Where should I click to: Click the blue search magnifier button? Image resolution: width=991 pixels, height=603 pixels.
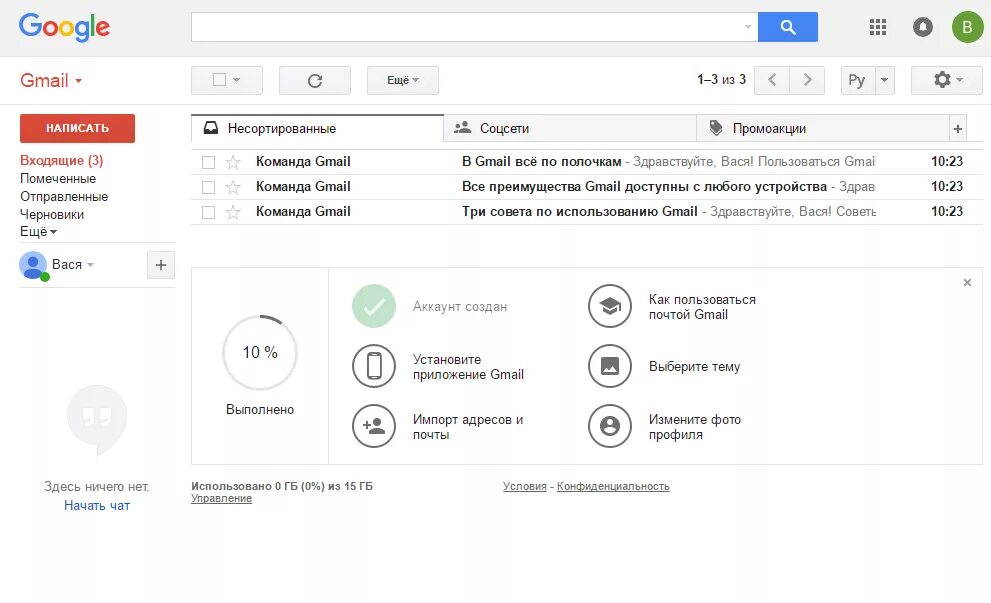(787, 27)
